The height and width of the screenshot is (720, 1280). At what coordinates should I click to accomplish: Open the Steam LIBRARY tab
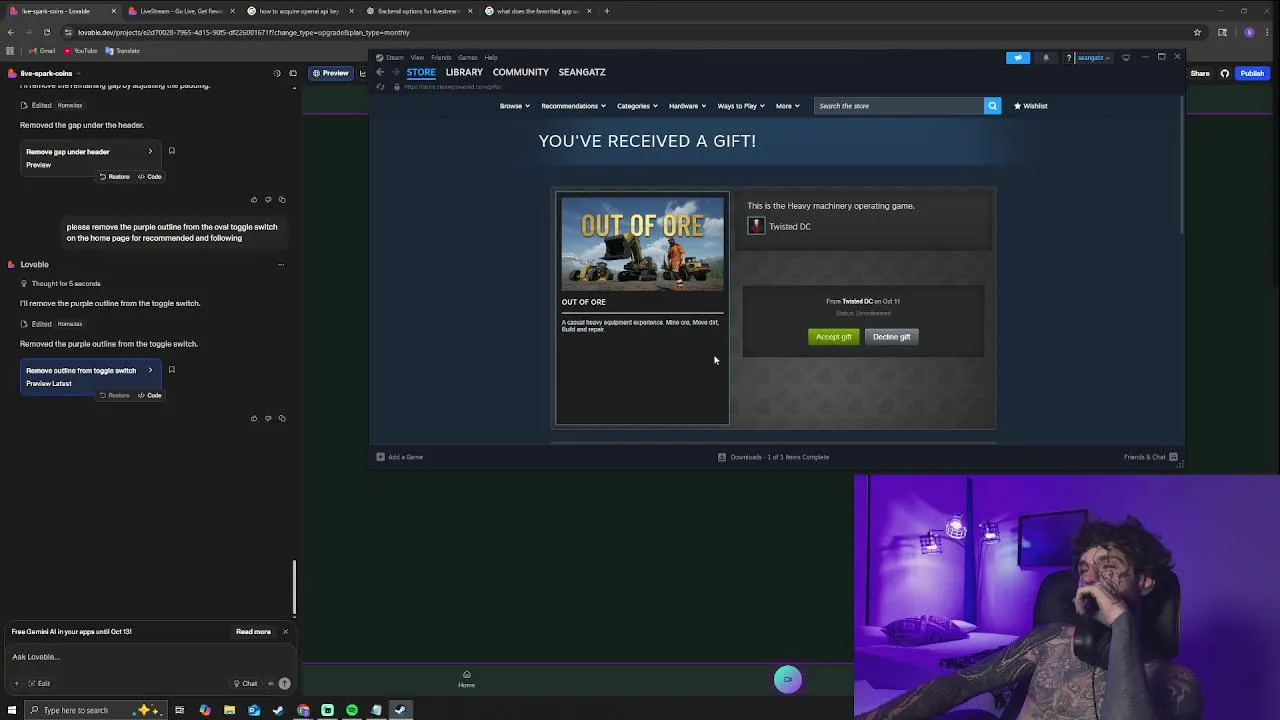(464, 72)
